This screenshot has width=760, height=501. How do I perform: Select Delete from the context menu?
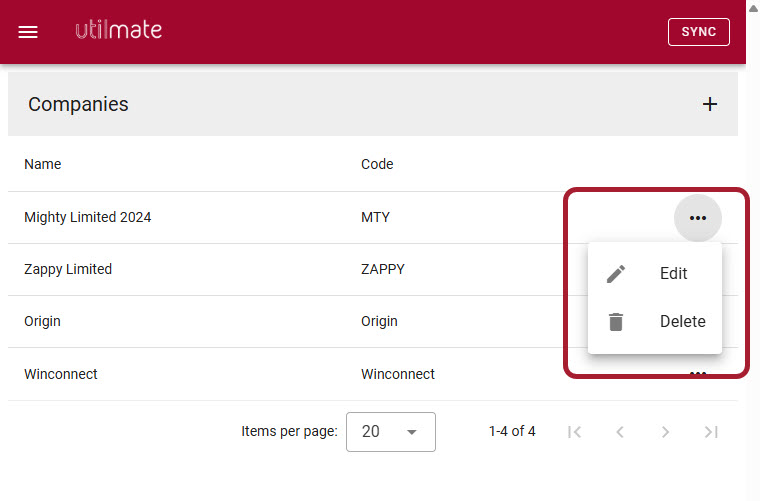coord(654,321)
